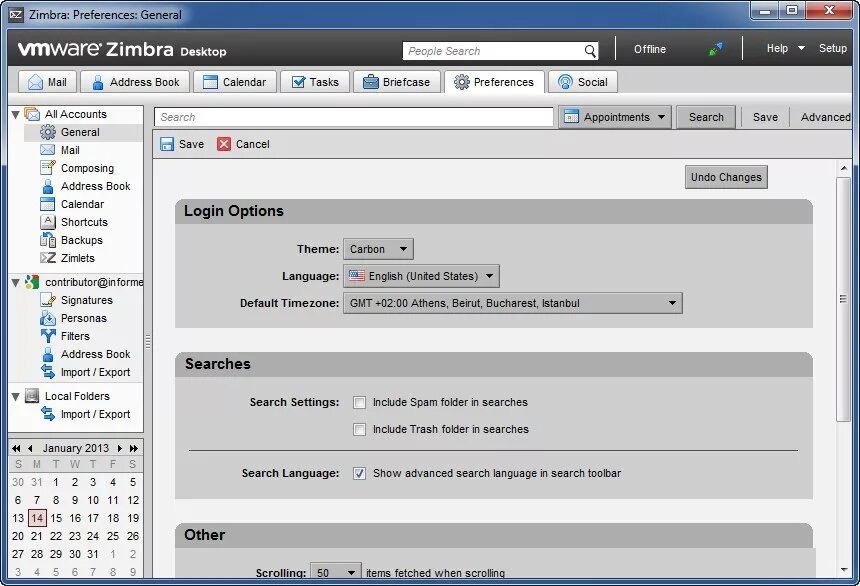Click the Briefcase tab icon
The height and width of the screenshot is (586, 860).
371,82
